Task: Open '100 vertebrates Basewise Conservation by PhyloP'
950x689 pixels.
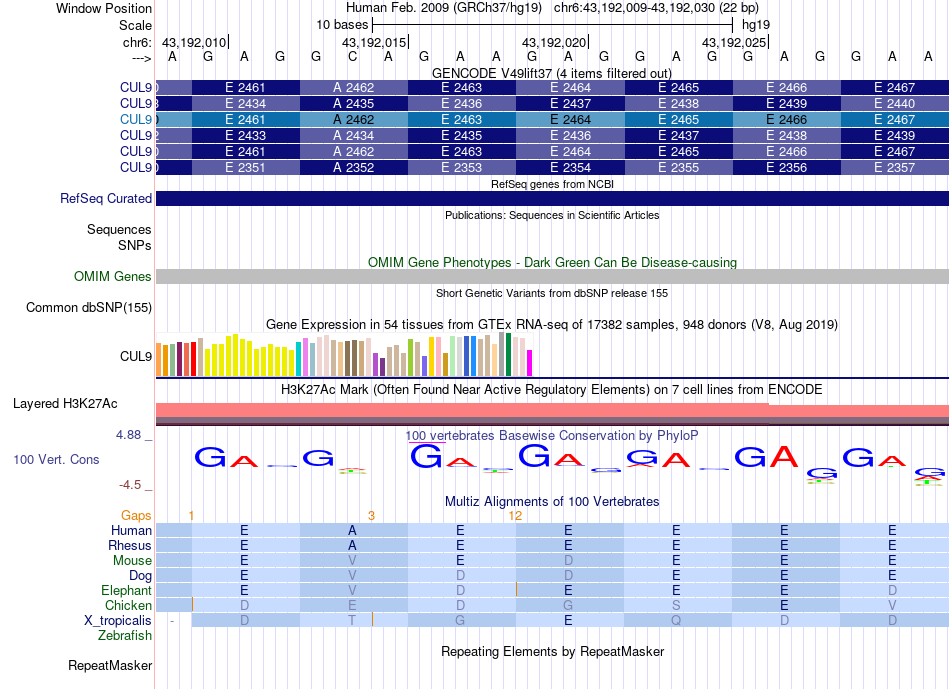Action: 552,436
